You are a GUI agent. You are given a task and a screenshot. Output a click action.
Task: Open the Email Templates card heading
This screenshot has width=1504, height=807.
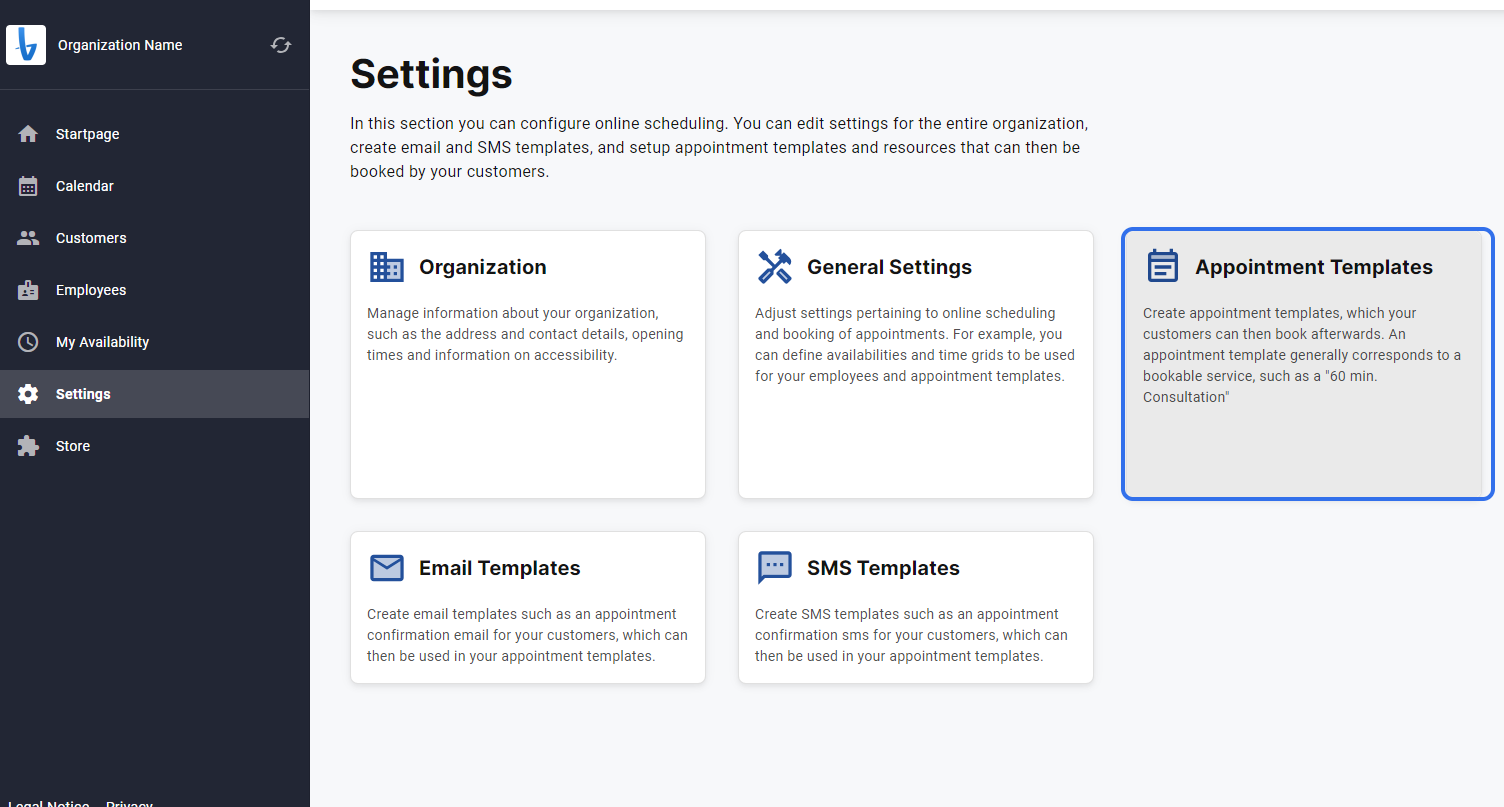coord(500,568)
